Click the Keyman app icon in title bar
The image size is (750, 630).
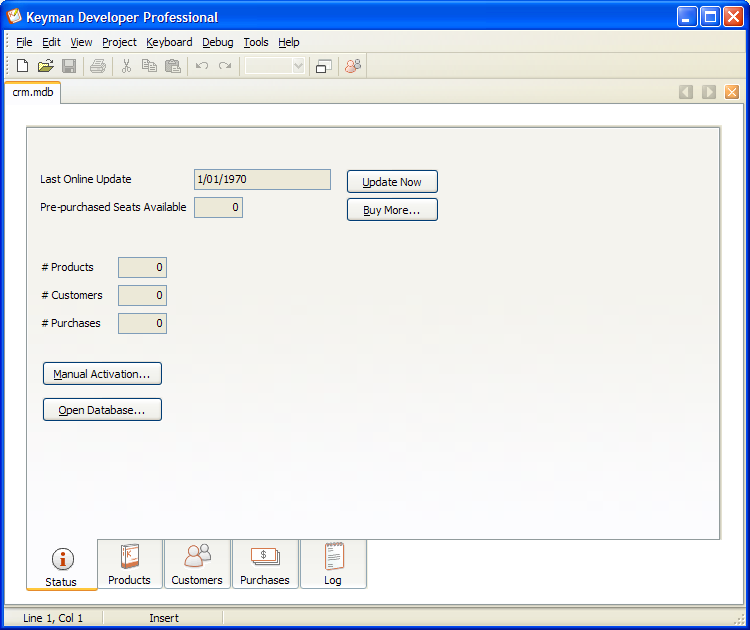[14, 17]
